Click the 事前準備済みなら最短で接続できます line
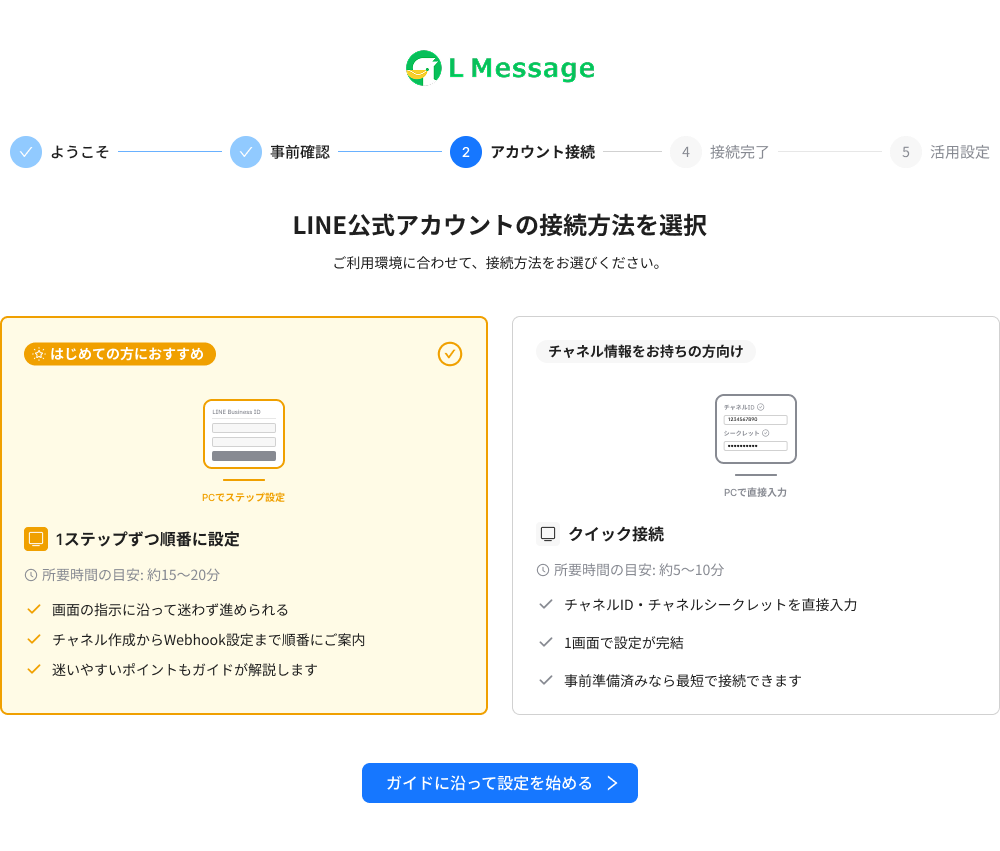Screen dimensions: 1000x851 (x=683, y=681)
